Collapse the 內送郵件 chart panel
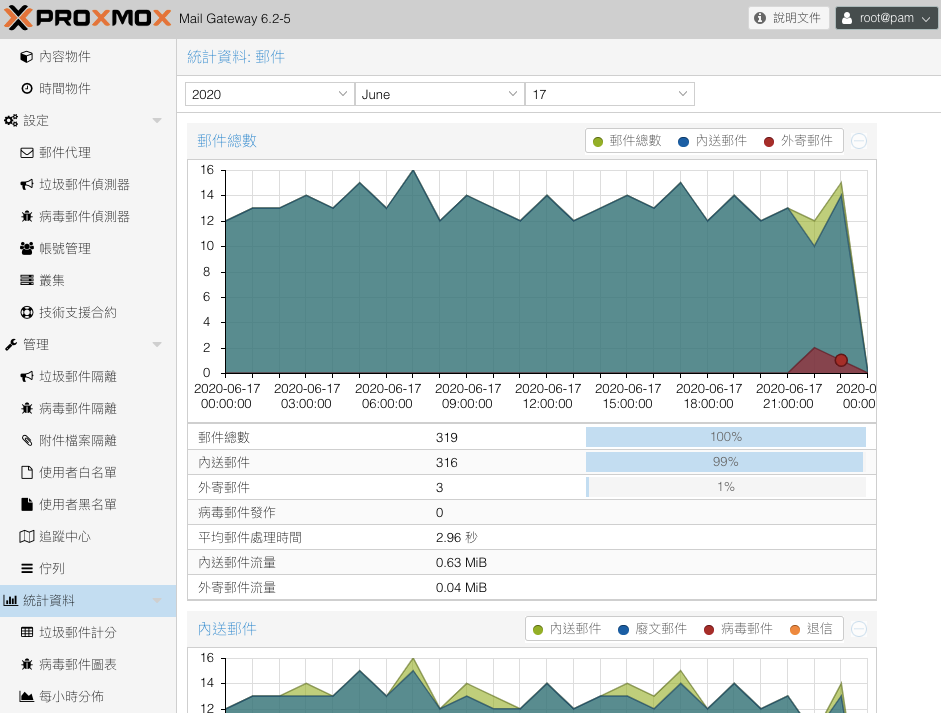This screenshot has width=941, height=713. pyautogui.click(x=859, y=629)
